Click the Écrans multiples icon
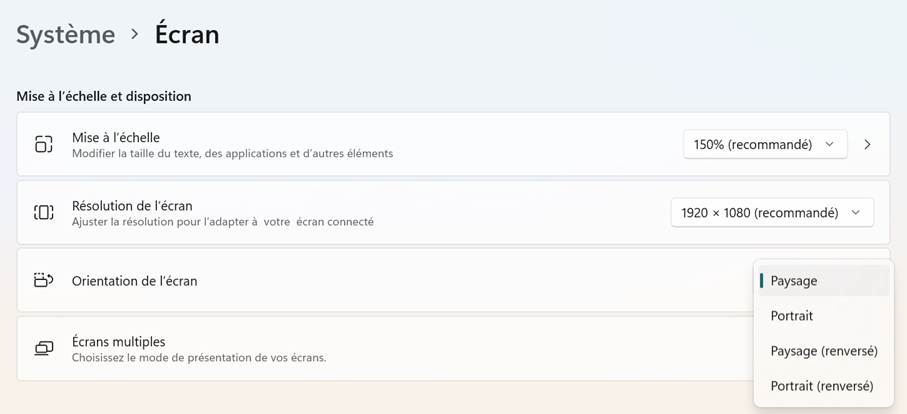907x414 pixels. pyautogui.click(x=43, y=348)
